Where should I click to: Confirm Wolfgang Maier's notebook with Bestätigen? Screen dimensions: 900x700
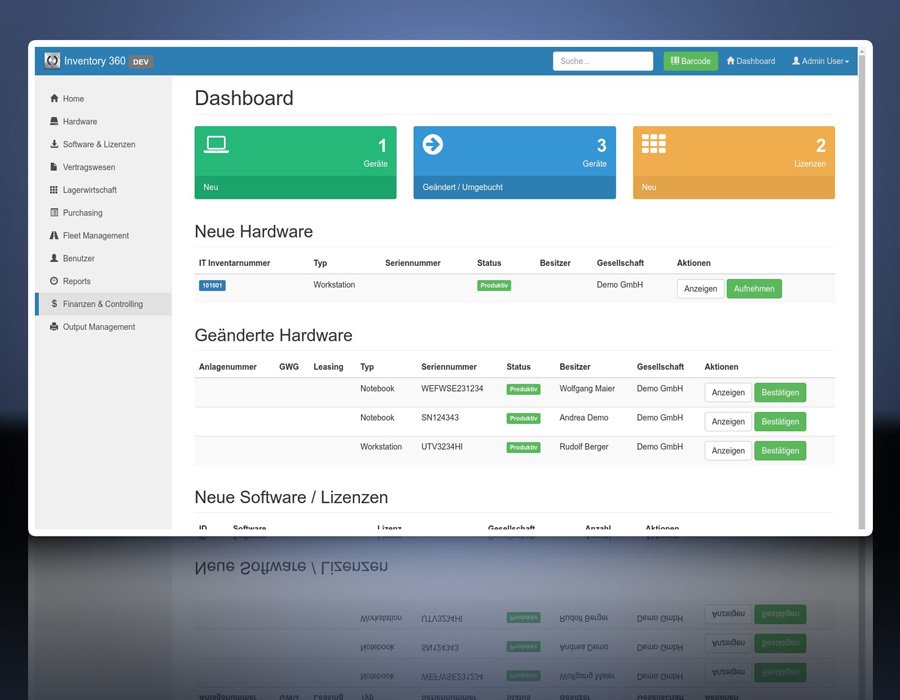coord(780,392)
